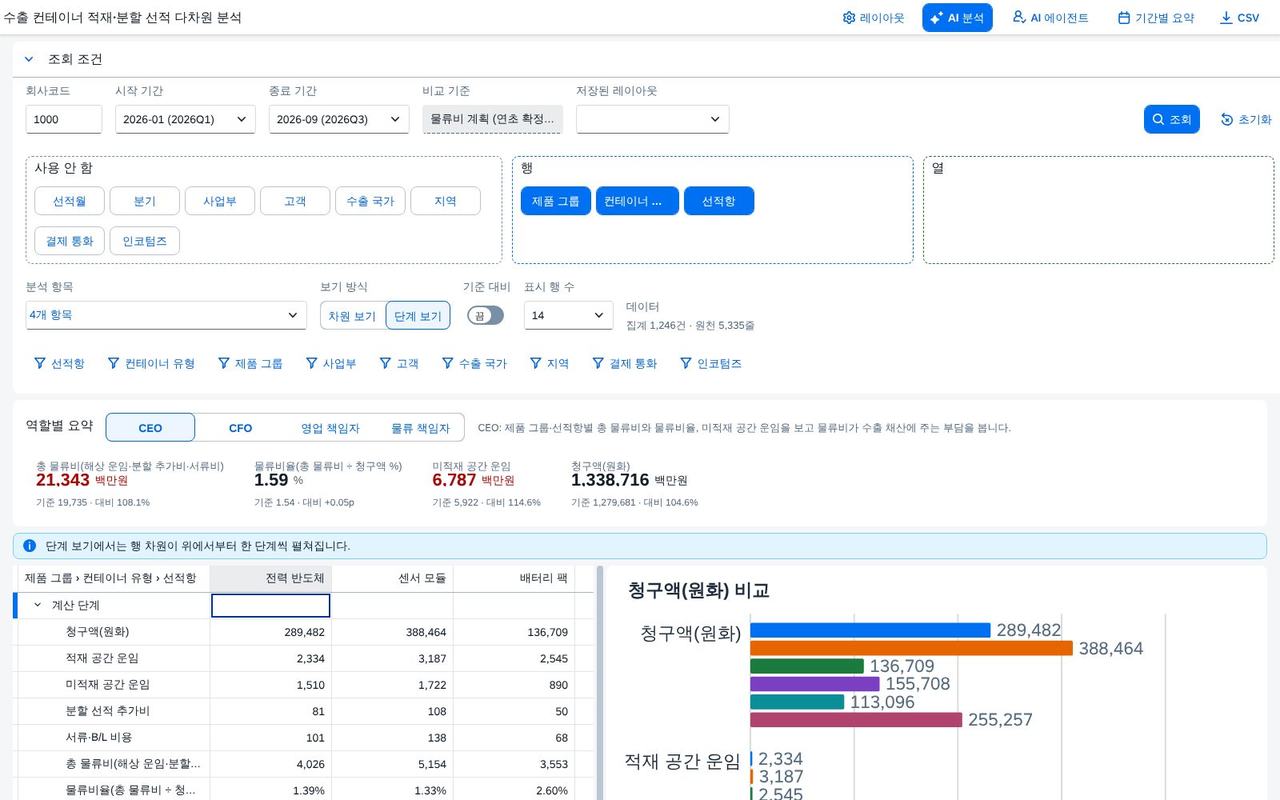
Task: Open the 컨테이너 유형 funnel filter
Action: point(151,363)
